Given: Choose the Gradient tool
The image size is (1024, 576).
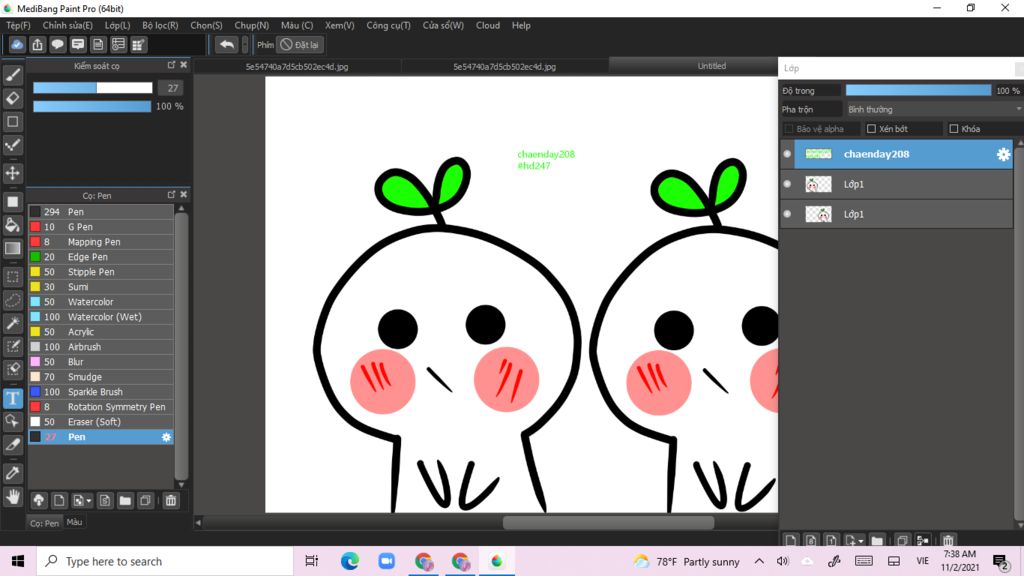Looking at the screenshot, I should 12,248.
